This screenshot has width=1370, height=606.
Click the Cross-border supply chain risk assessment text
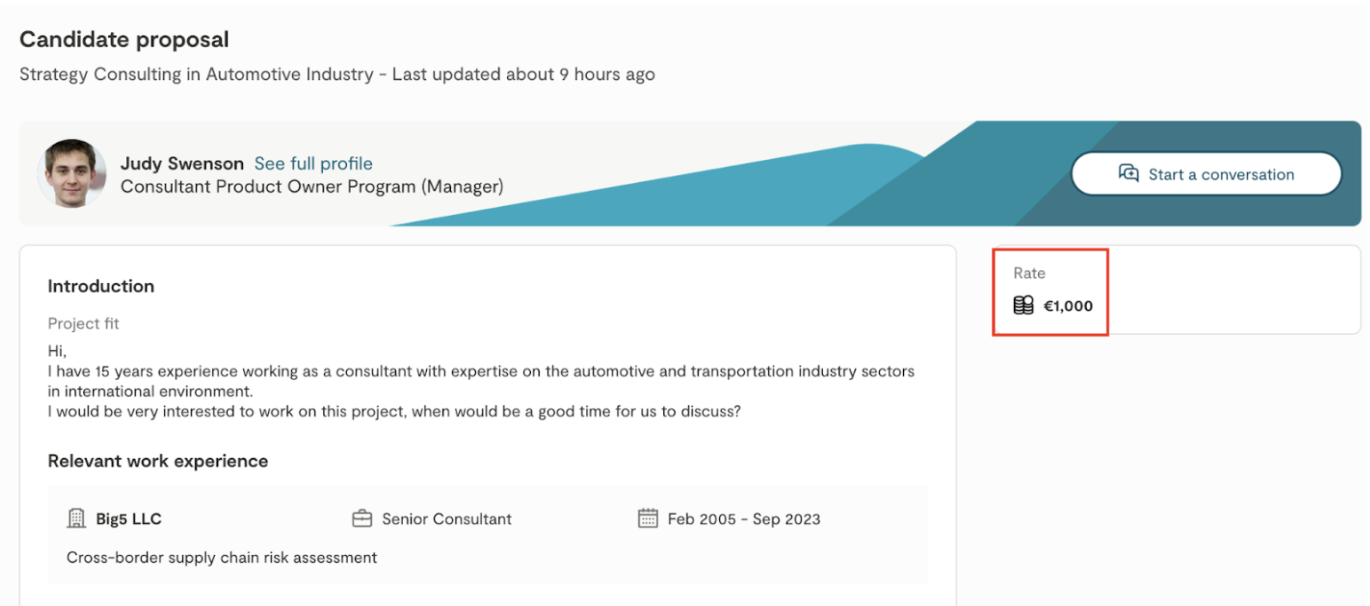[x=222, y=558]
